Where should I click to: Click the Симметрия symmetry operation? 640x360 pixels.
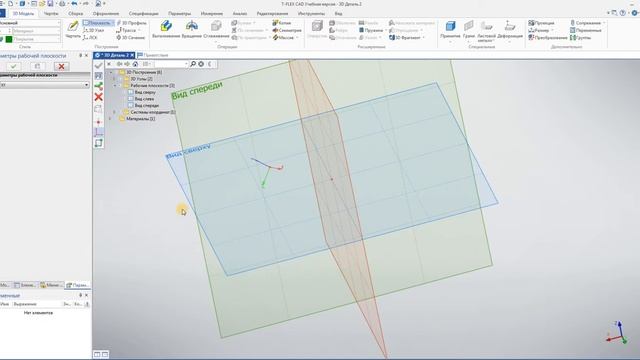(x=287, y=30)
